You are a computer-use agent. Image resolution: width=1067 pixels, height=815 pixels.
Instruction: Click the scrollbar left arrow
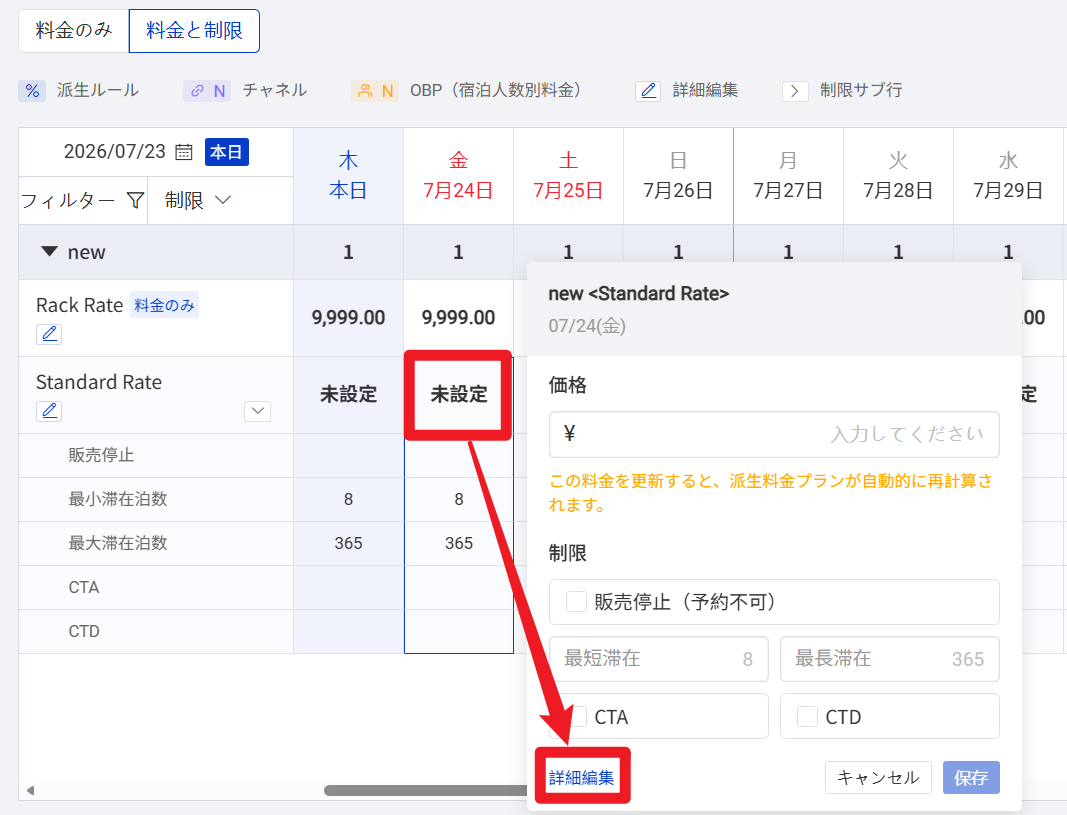coord(30,791)
